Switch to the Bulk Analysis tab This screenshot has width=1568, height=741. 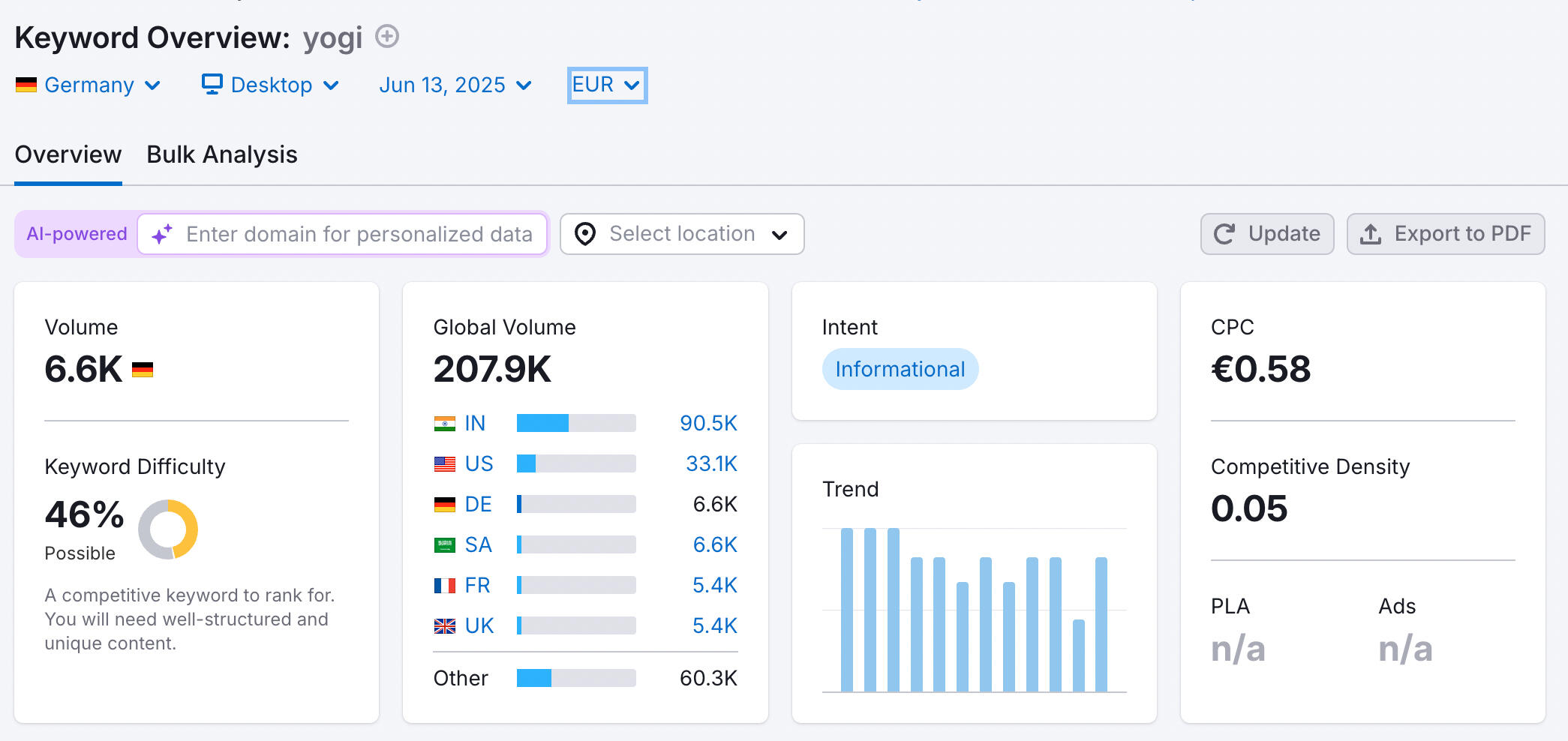pyautogui.click(x=222, y=154)
